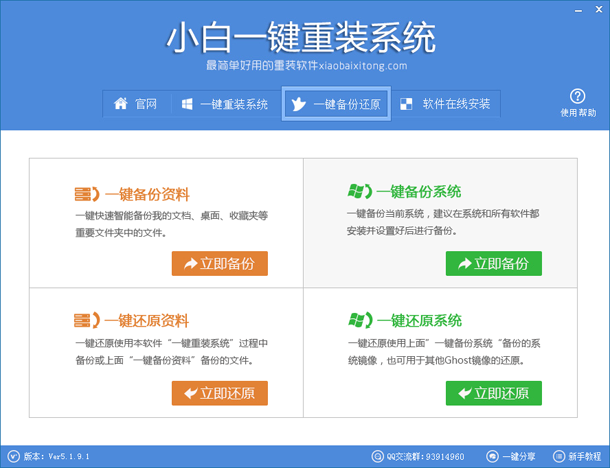The image size is (610, 468).
Task: Click the 使用帮助 label
Action: click(578, 113)
